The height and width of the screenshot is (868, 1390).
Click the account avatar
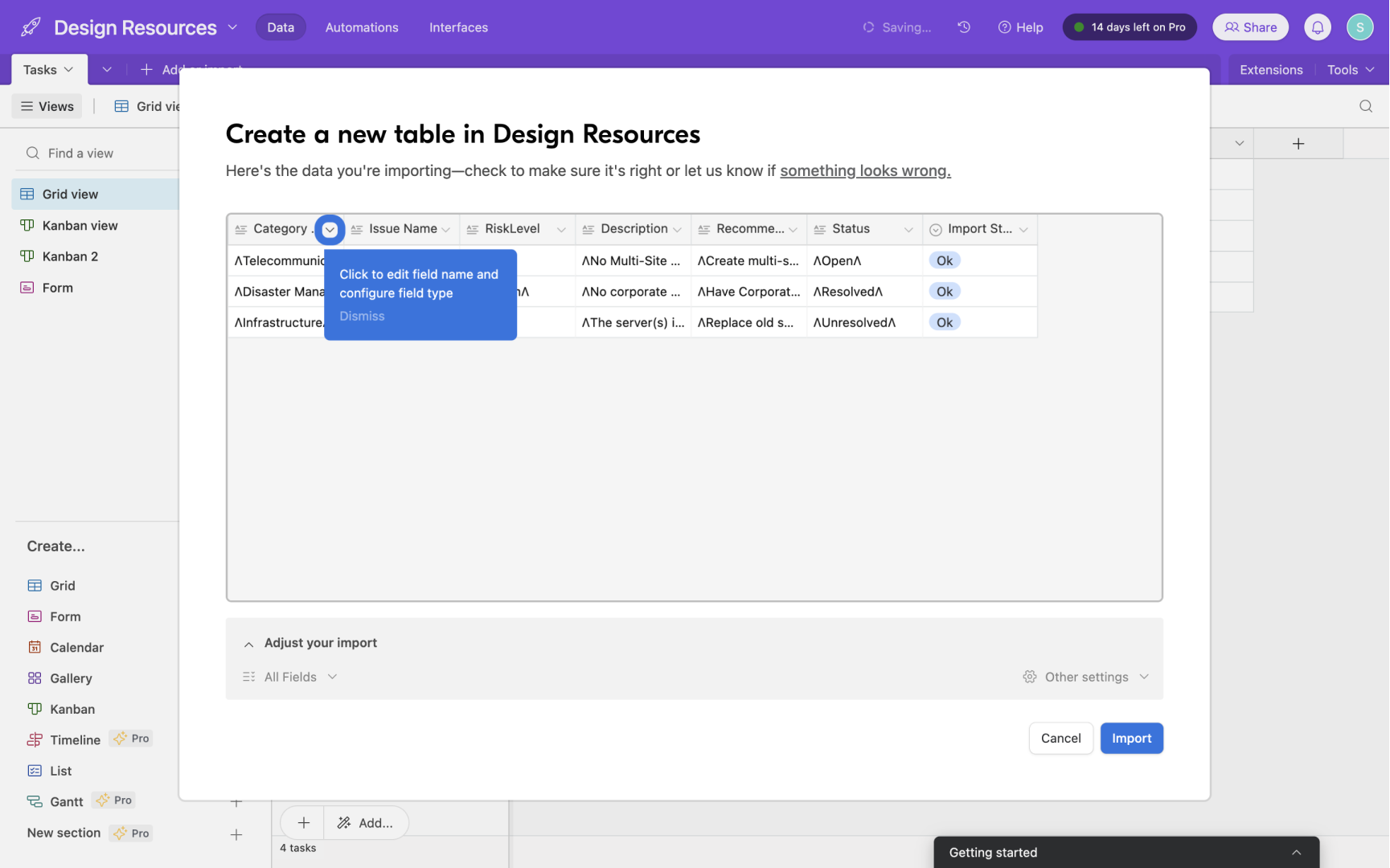click(1359, 27)
